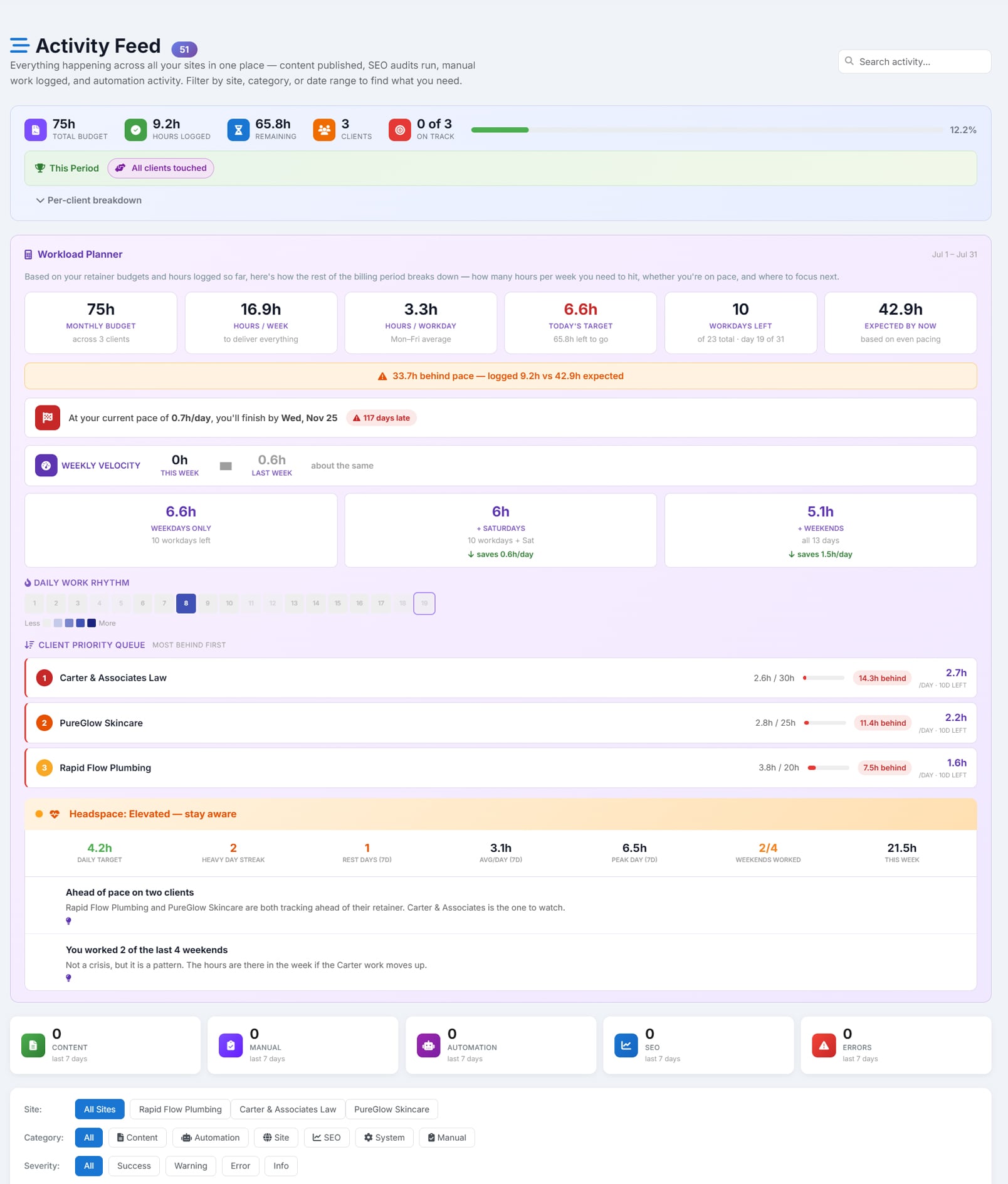Filter severity by Warning

coord(191,1166)
